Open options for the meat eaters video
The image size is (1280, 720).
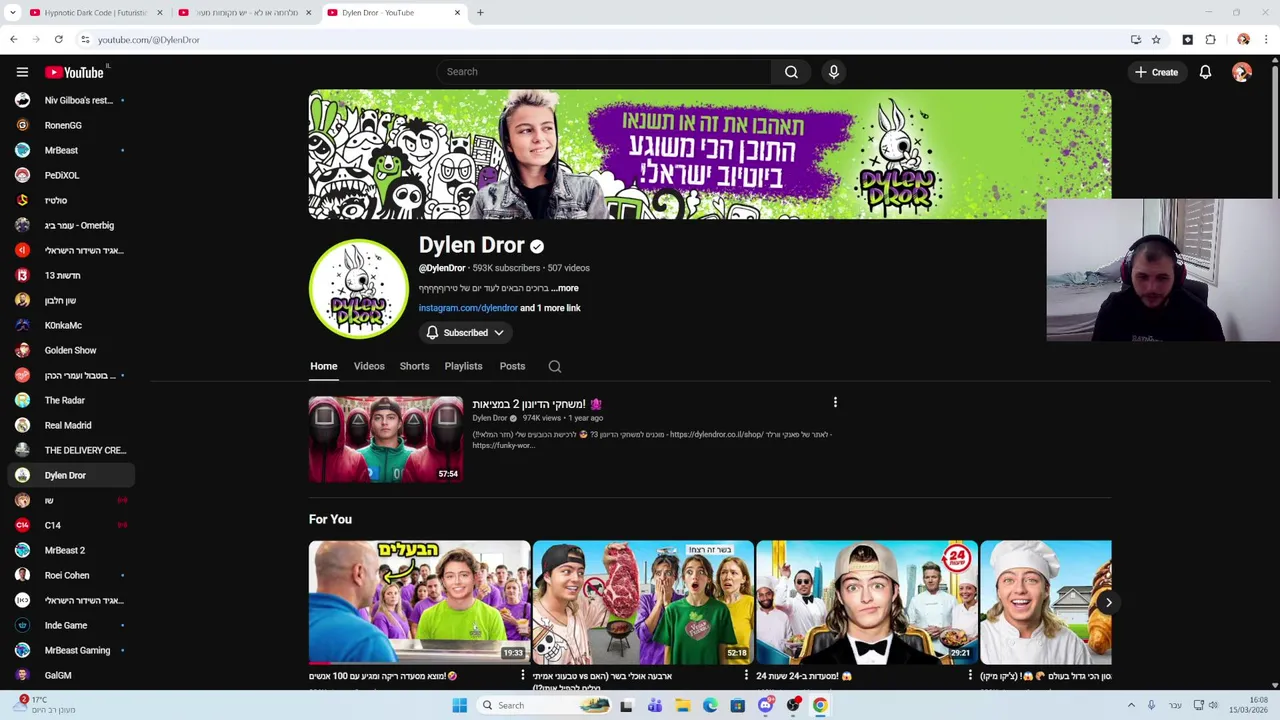click(746, 676)
